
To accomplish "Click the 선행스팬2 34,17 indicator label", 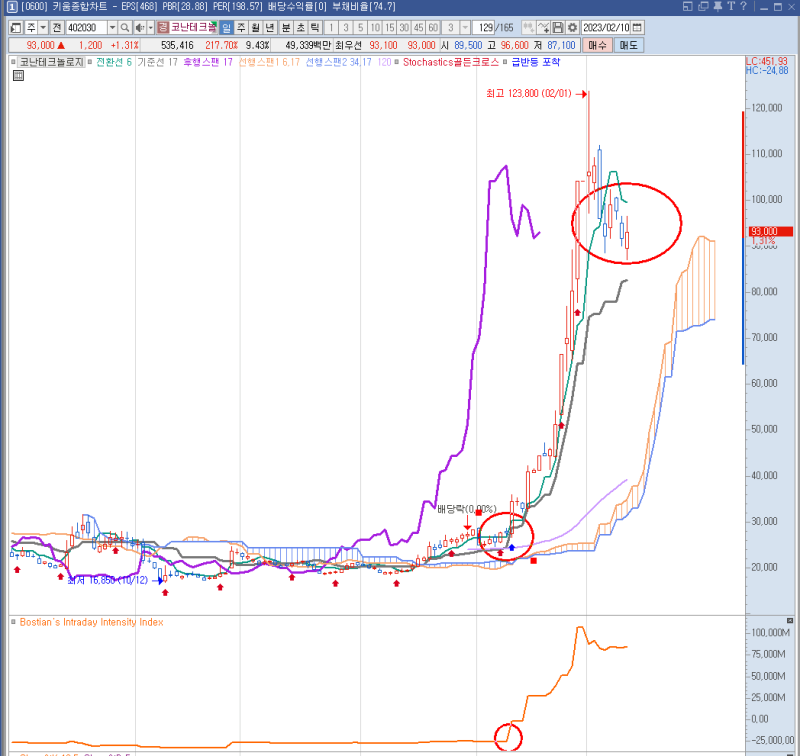I will pos(339,62).
